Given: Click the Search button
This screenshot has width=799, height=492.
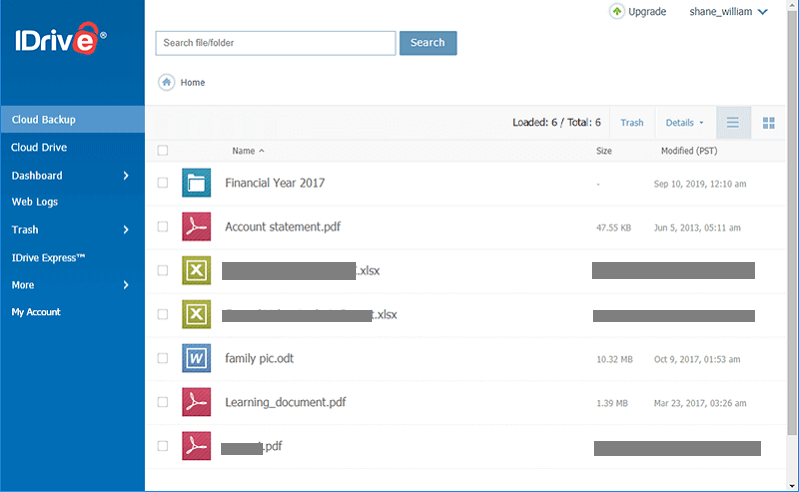Looking at the screenshot, I should 428,43.
